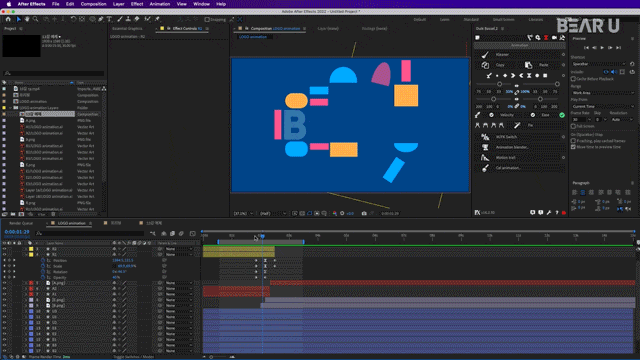Select the Eraser tool
The height and width of the screenshot is (360, 640).
137,19
